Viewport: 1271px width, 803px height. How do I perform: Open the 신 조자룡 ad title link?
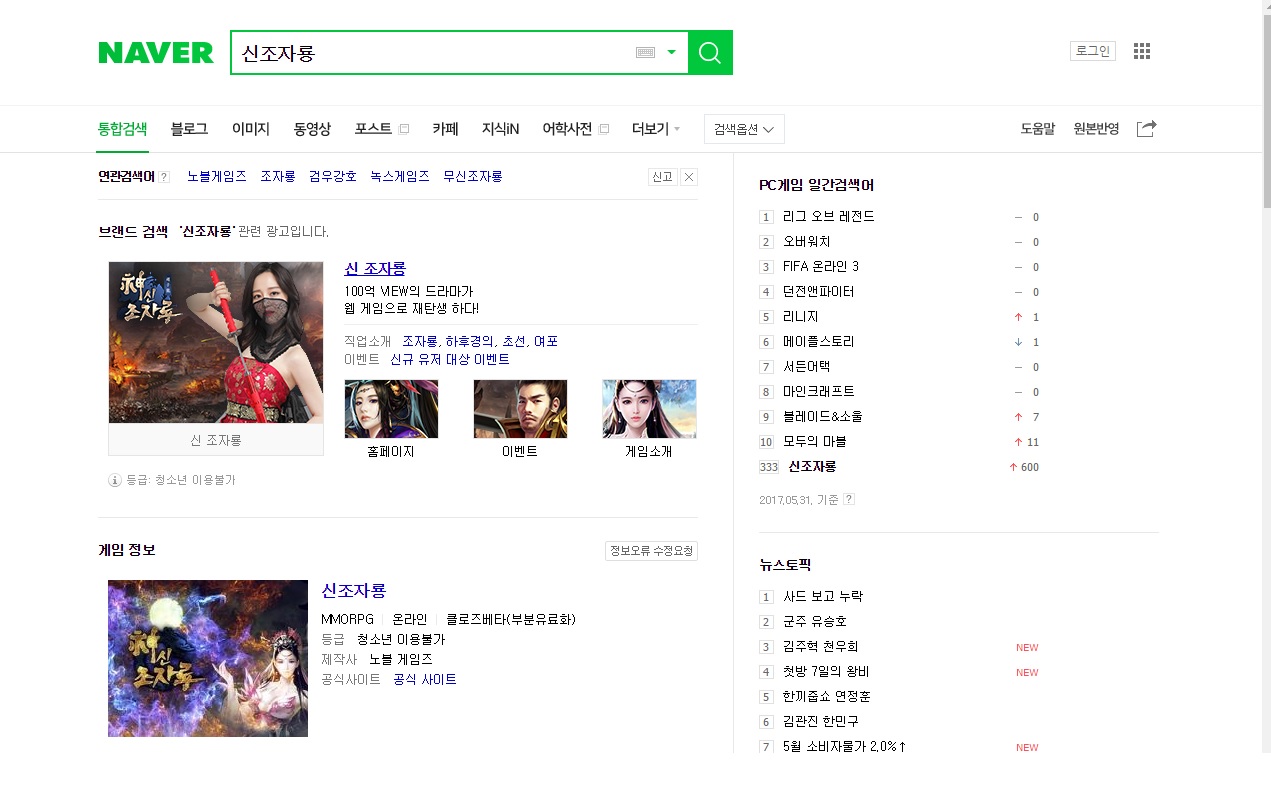375,268
